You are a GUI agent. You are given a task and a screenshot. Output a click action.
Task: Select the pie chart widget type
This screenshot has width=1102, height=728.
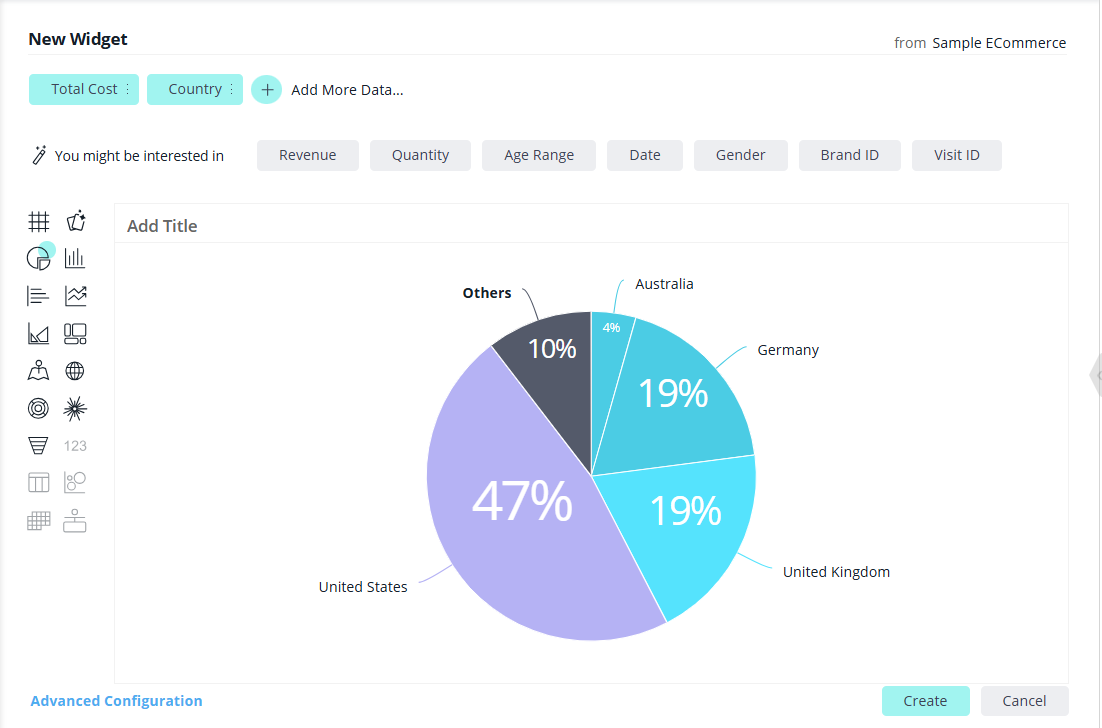tap(38, 258)
